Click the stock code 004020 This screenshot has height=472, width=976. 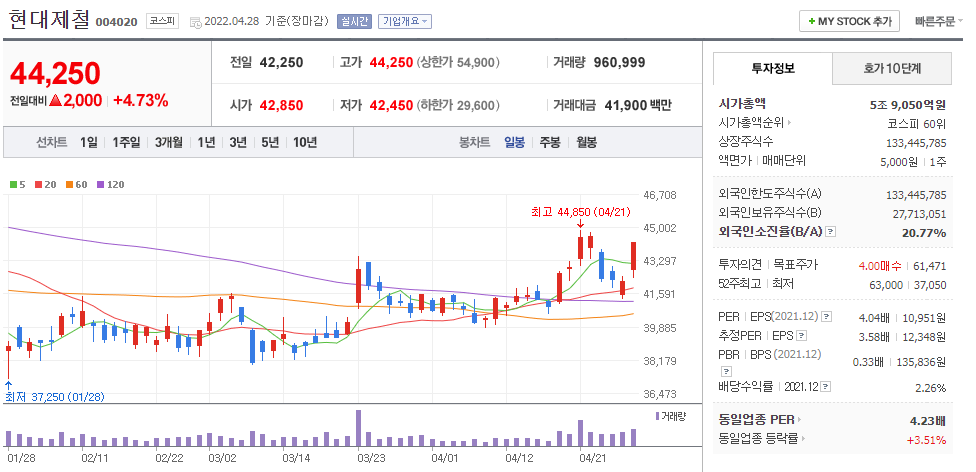click(x=116, y=23)
